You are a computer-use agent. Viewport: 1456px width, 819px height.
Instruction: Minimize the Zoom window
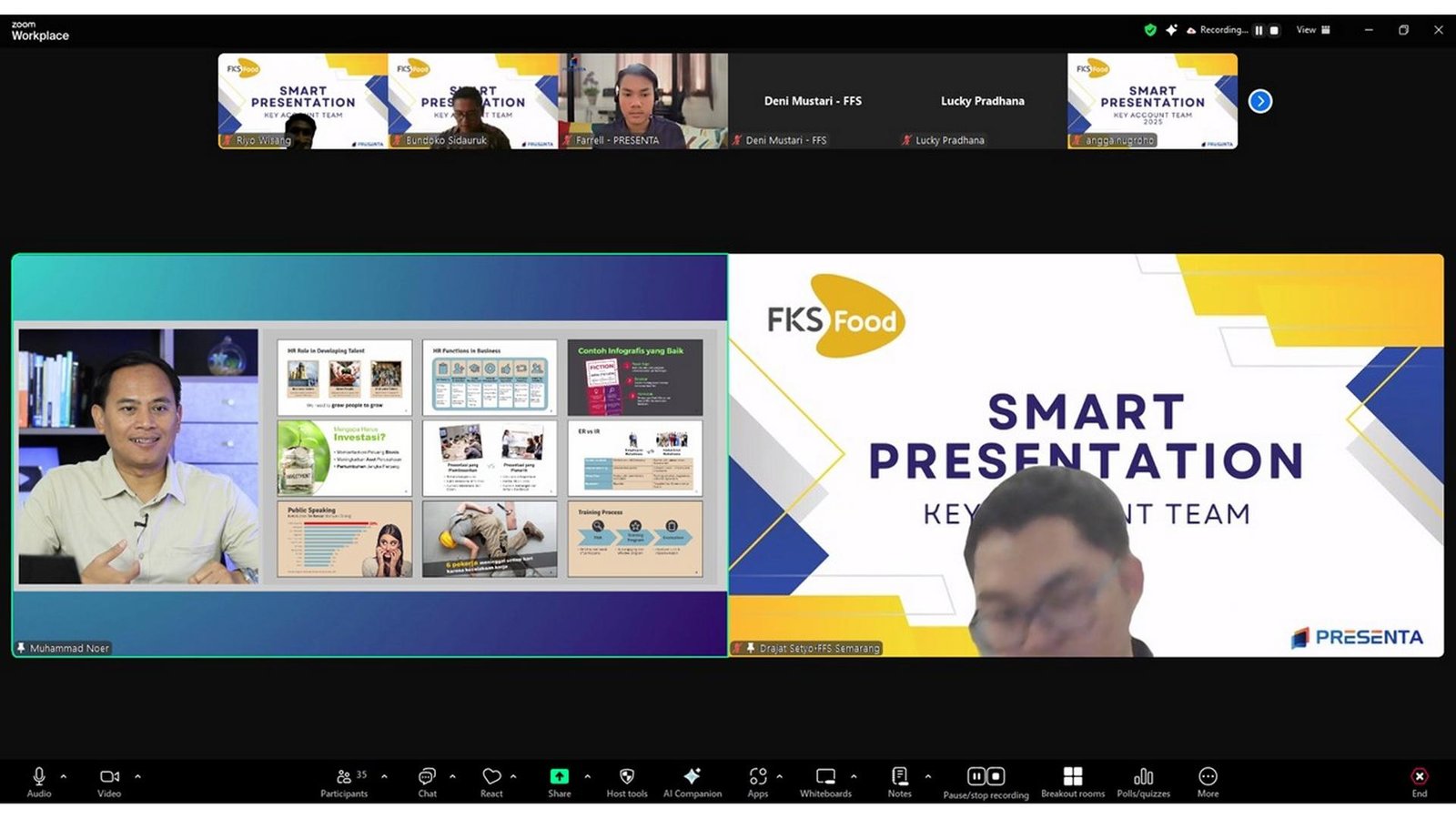tap(1369, 30)
